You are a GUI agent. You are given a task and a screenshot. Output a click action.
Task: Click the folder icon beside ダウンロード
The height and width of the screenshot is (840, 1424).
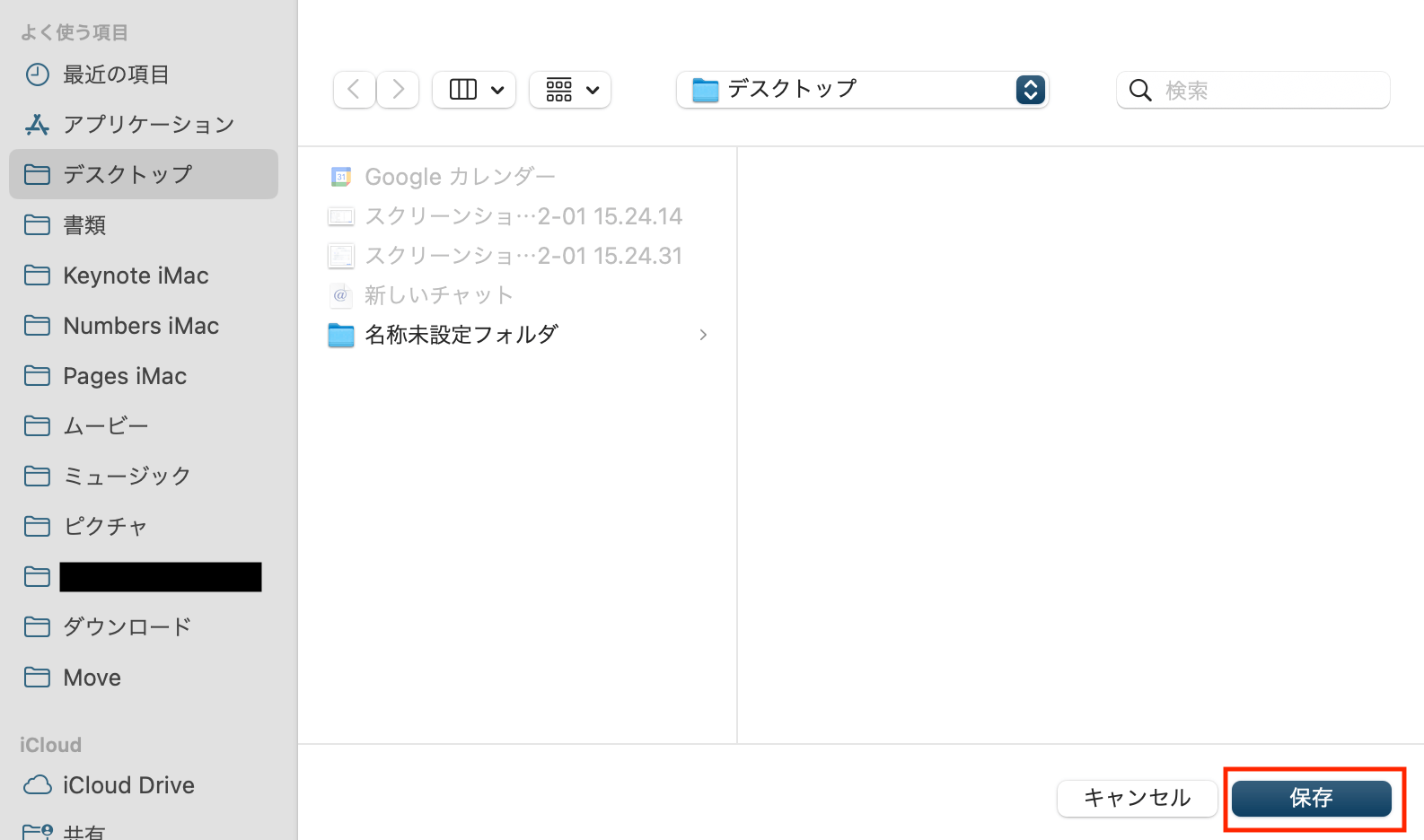pyautogui.click(x=38, y=626)
